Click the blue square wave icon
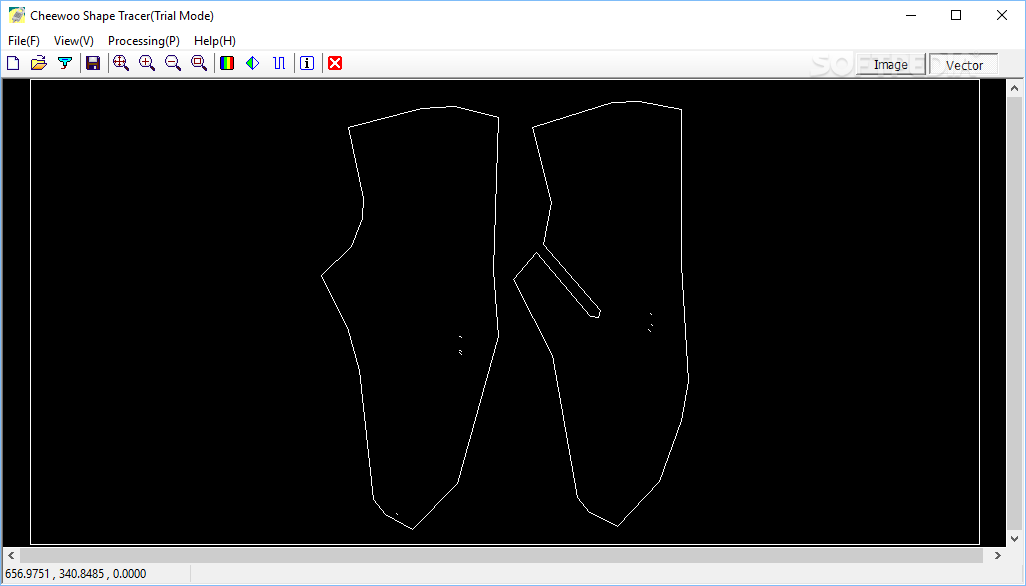The width and height of the screenshot is (1026, 586). pyautogui.click(x=279, y=63)
